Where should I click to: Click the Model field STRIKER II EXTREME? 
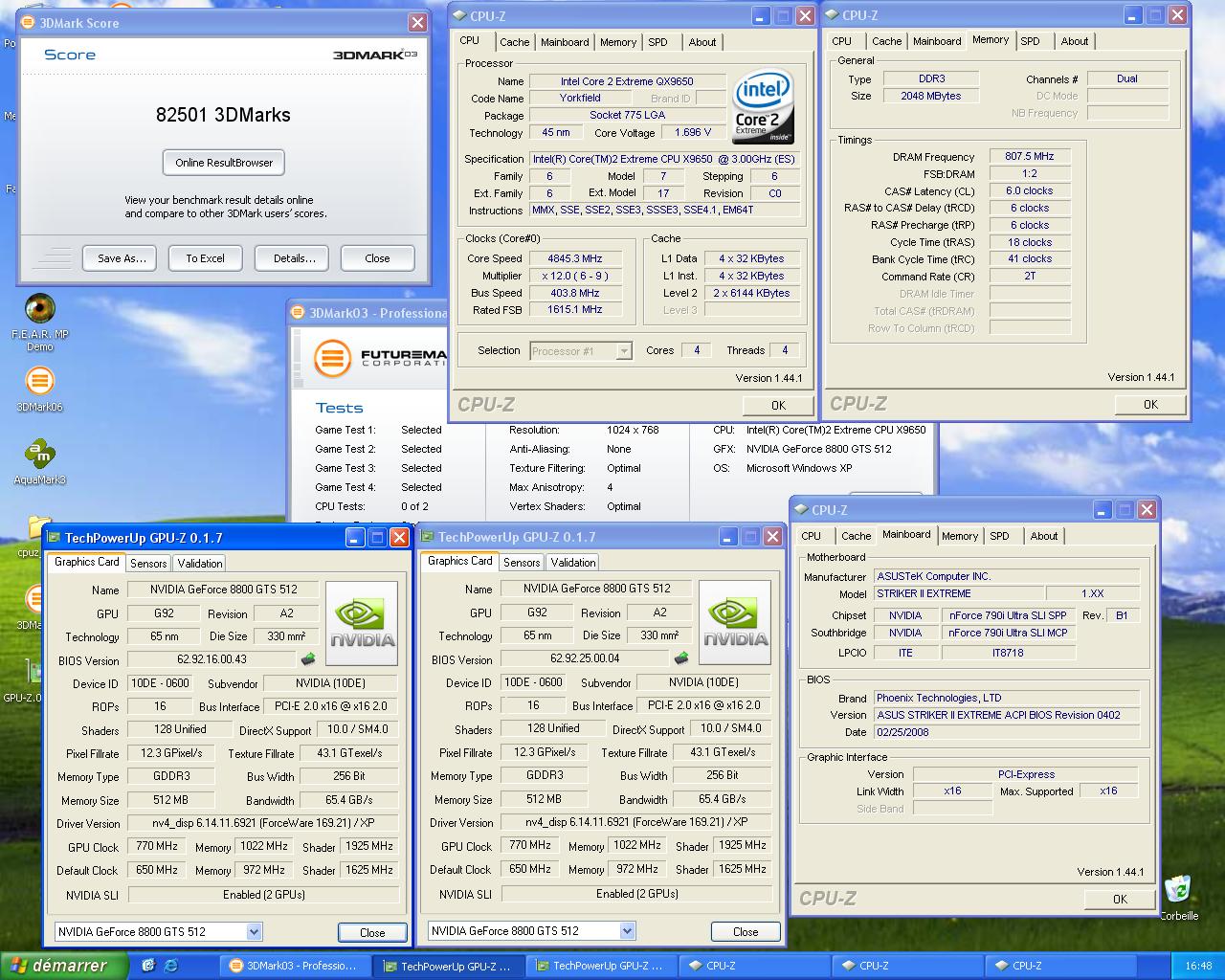957,593
